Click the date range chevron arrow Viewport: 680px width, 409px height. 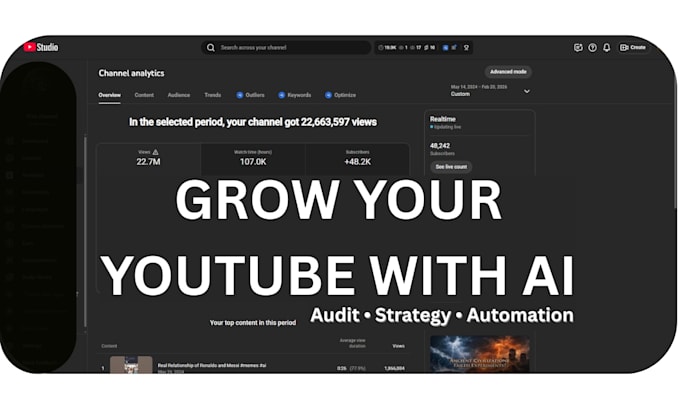[527, 91]
